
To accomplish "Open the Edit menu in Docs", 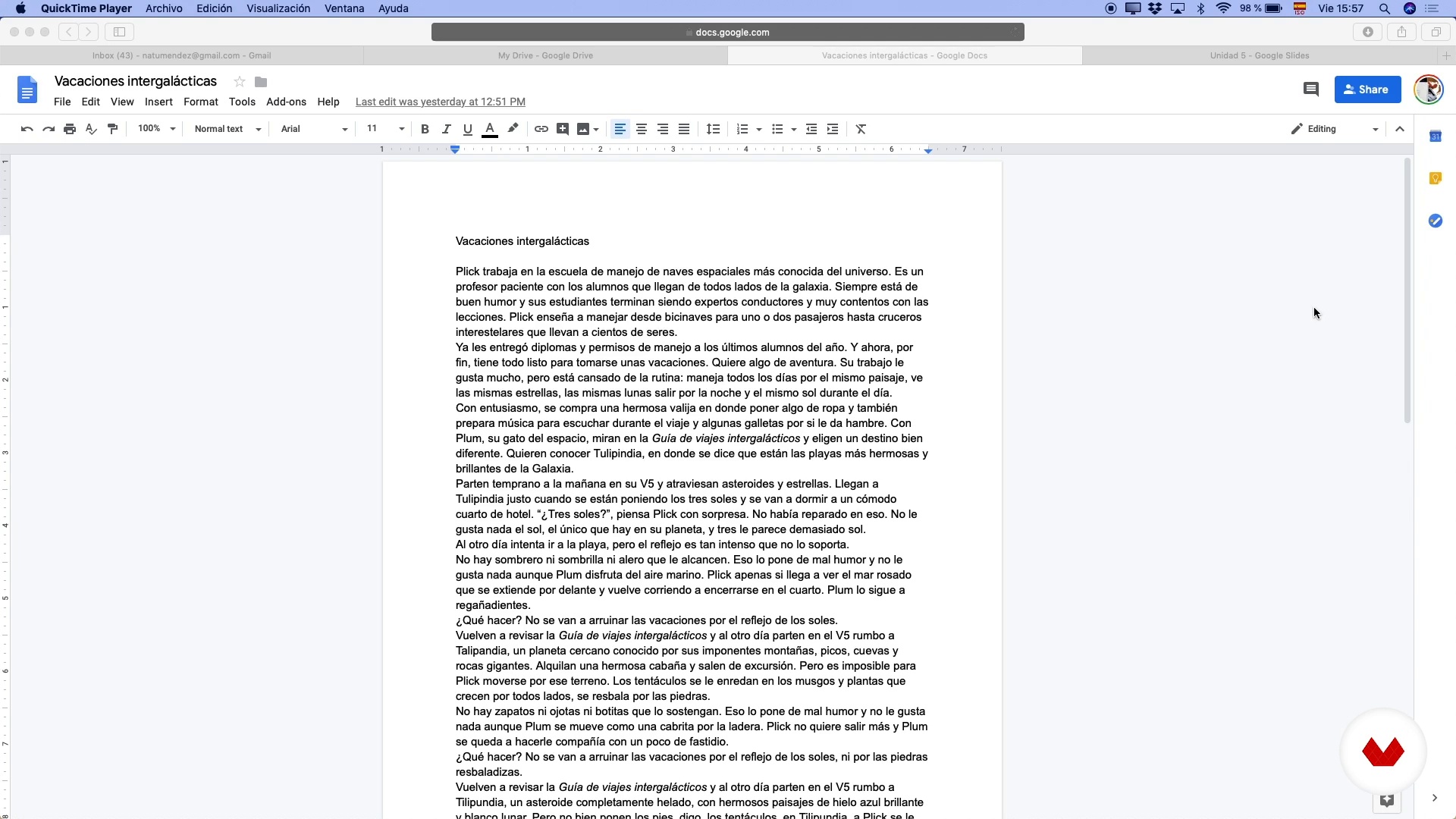I will point(91,102).
